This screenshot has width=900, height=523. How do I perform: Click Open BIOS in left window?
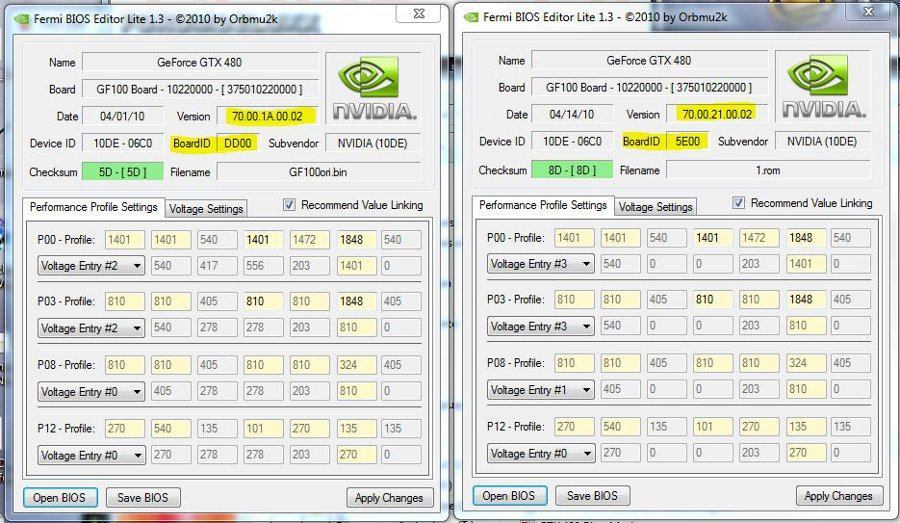click(60, 498)
